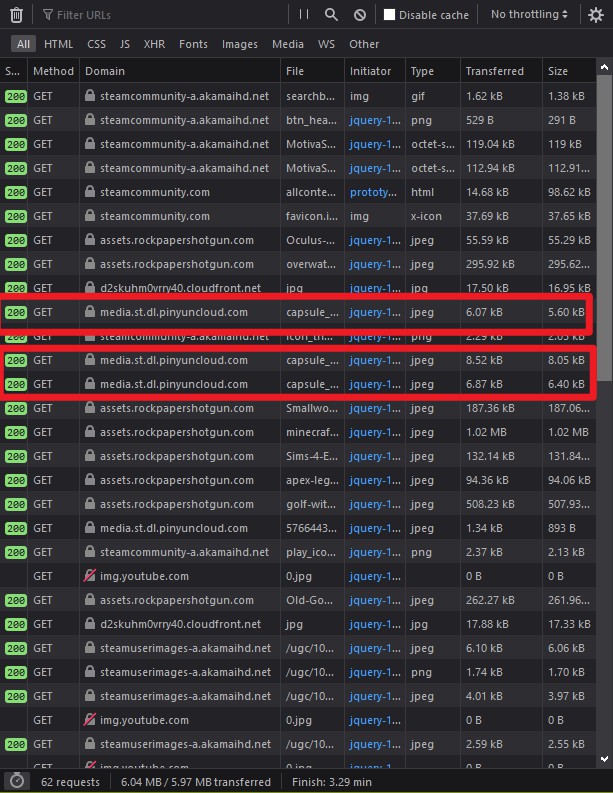The height and width of the screenshot is (793, 613).
Task: Open the request blocking panel
Action: [359, 15]
